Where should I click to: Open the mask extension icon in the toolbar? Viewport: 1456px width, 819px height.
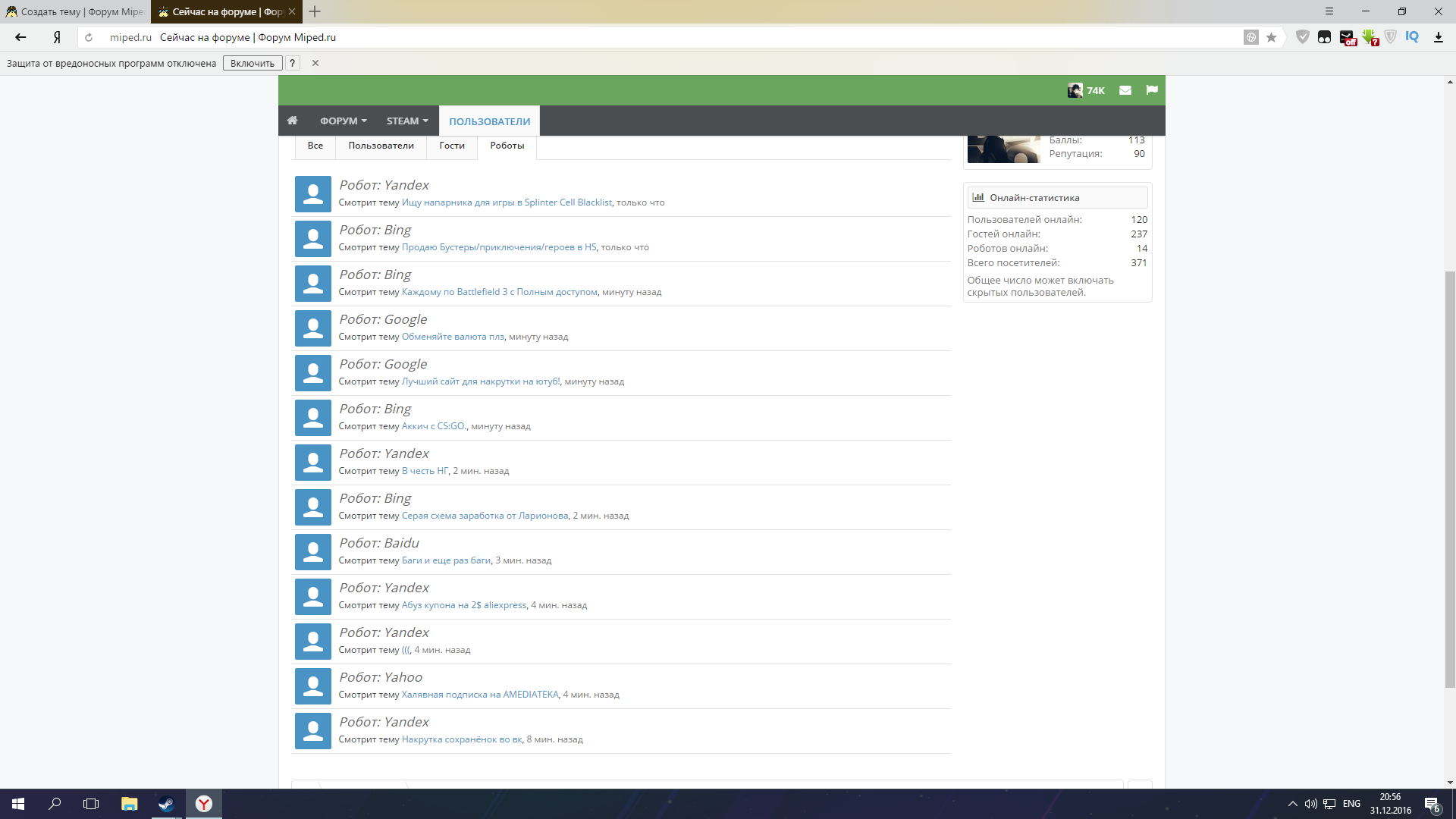tap(1324, 37)
